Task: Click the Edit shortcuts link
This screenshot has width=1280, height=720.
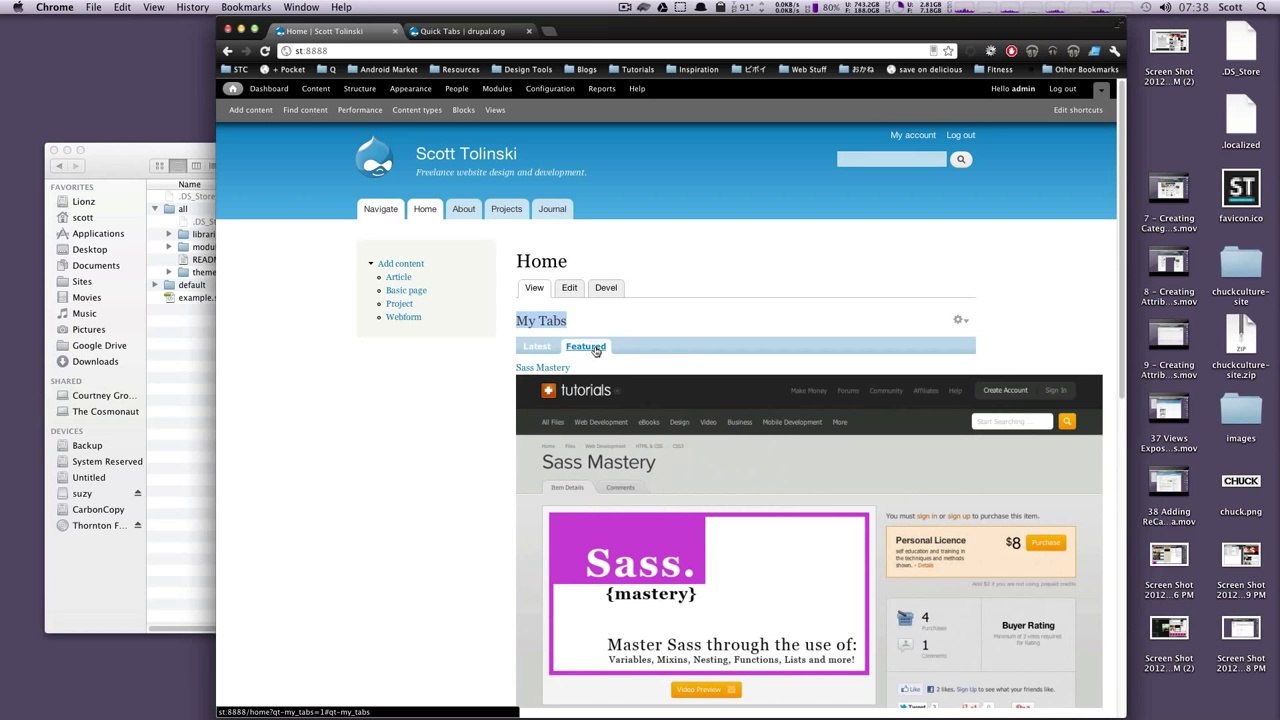Action: (1078, 110)
